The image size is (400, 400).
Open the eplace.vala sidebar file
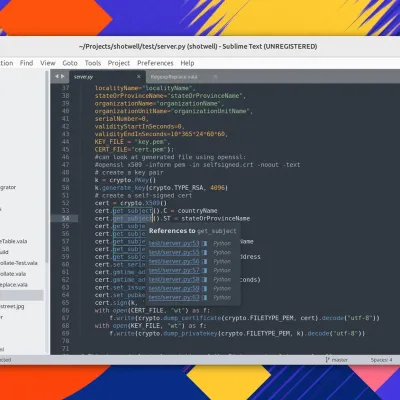point(14,285)
